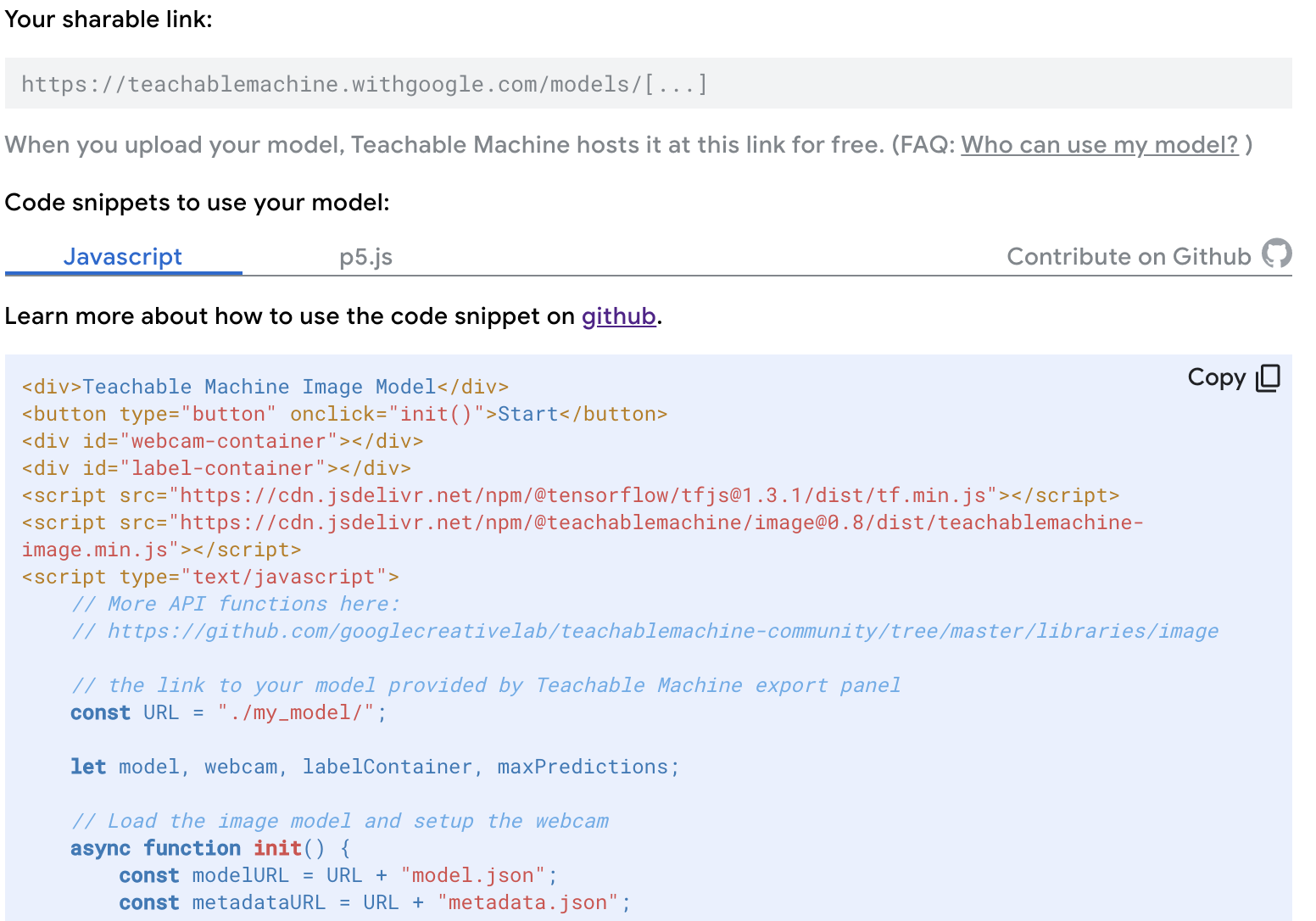Click the const modelURL line
This screenshot has width=1316, height=921.
338,875
